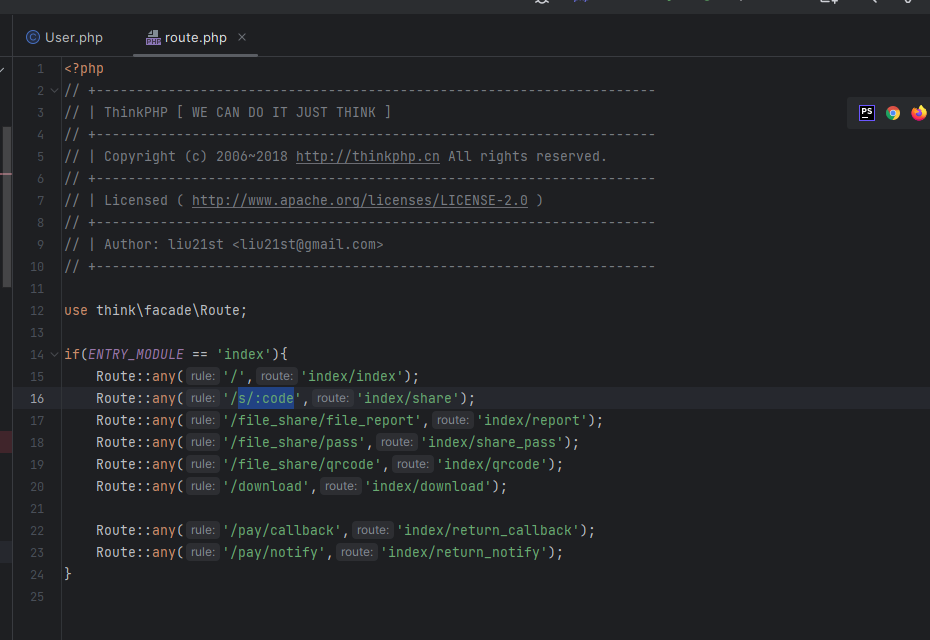The image size is (930, 640).
Task: Select the route.php editor tab
Action: pos(195,37)
